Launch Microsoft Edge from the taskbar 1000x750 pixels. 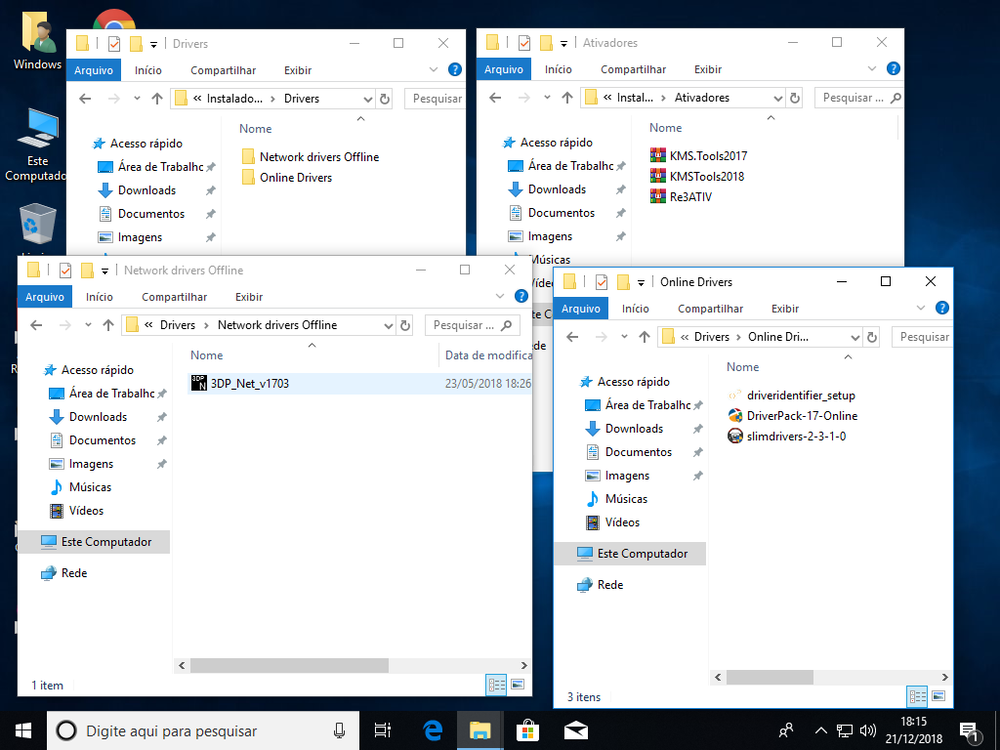[432, 730]
